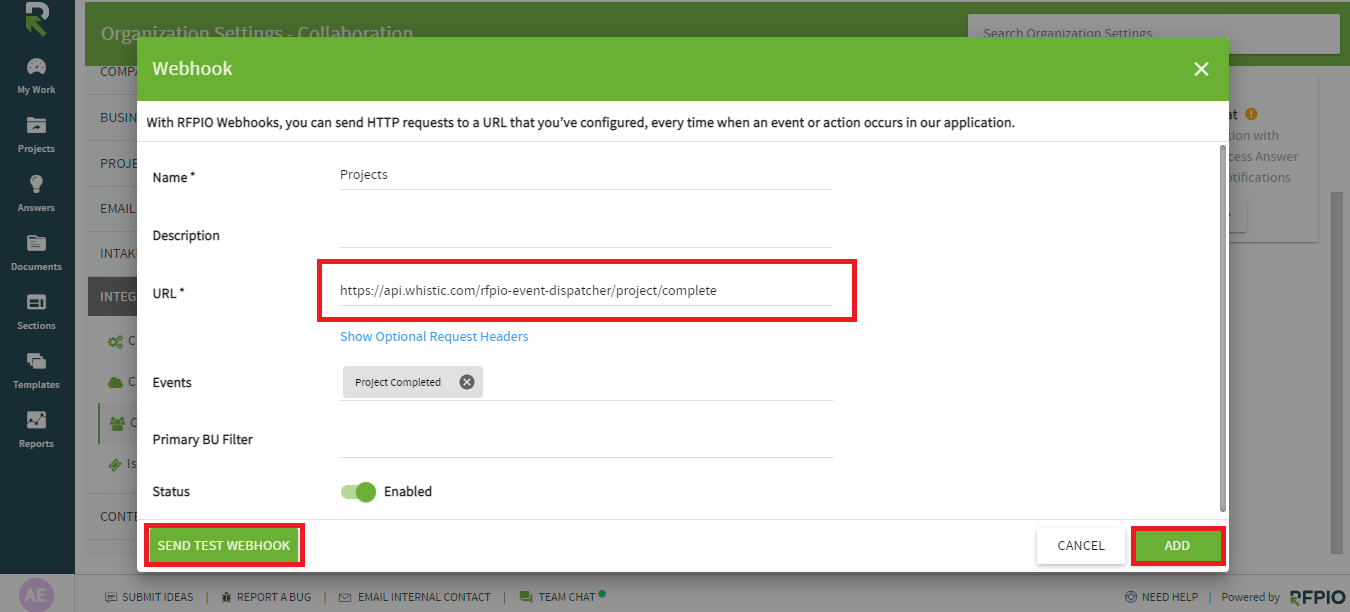1350x612 pixels.
Task: Click the Need Help lifebuoy icon
Action: coord(1131,597)
